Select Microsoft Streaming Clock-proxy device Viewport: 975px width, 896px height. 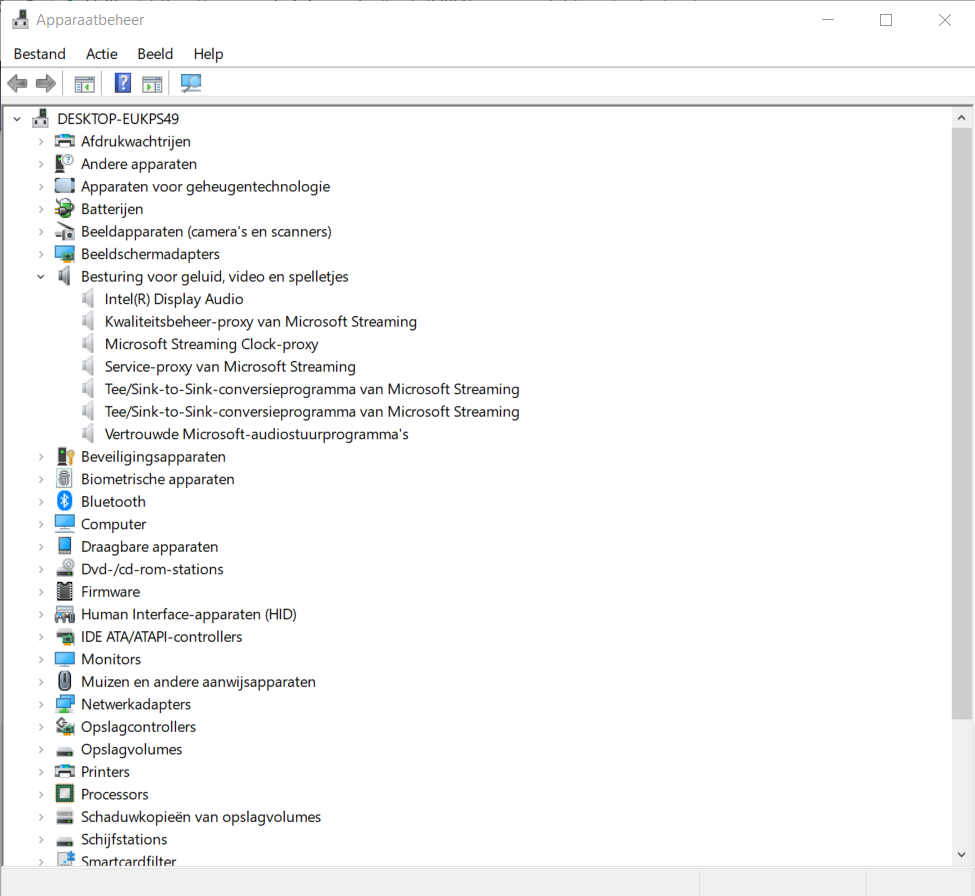click(x=211, y=344)
